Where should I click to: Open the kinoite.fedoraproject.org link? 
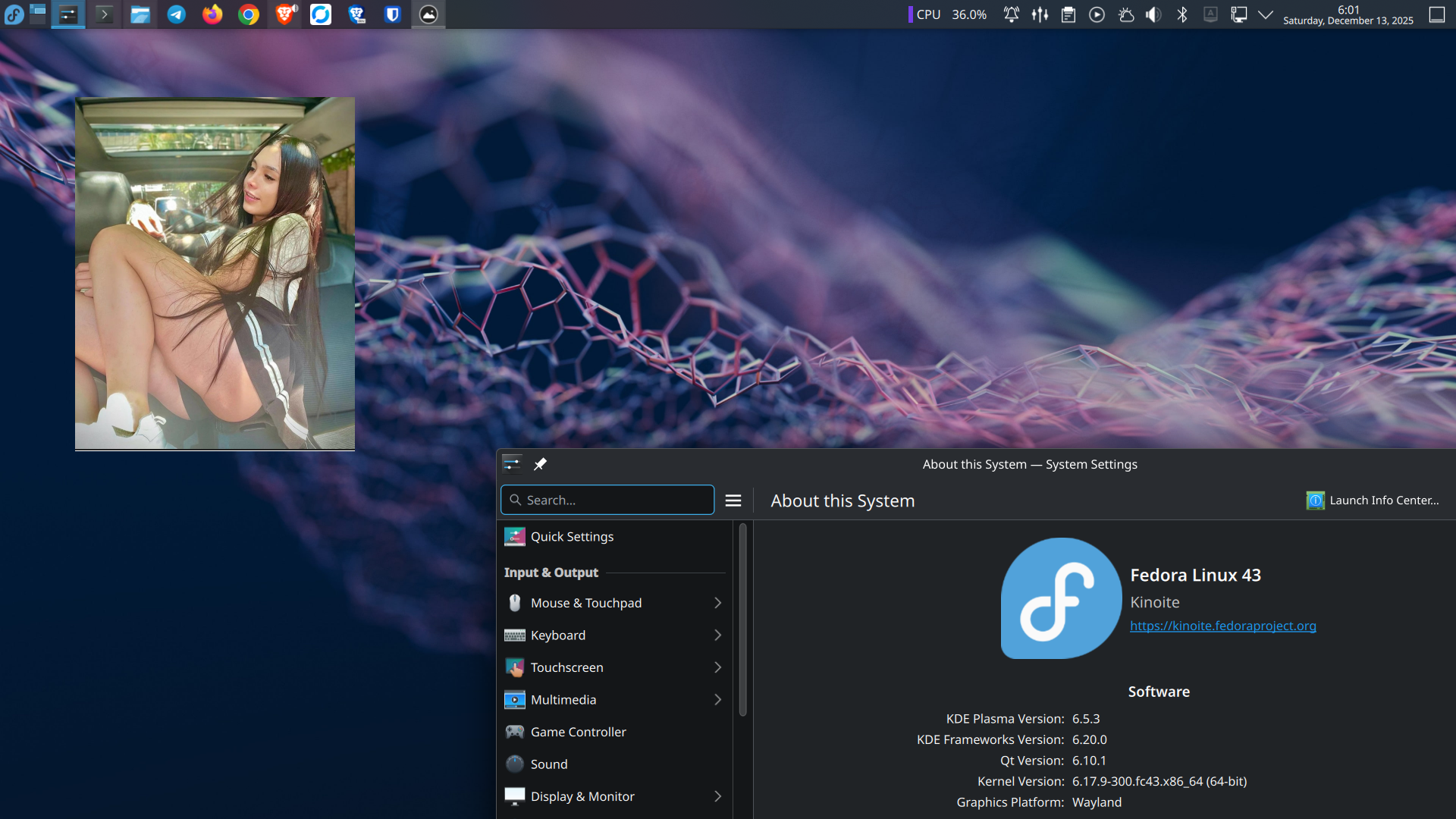1222,626
